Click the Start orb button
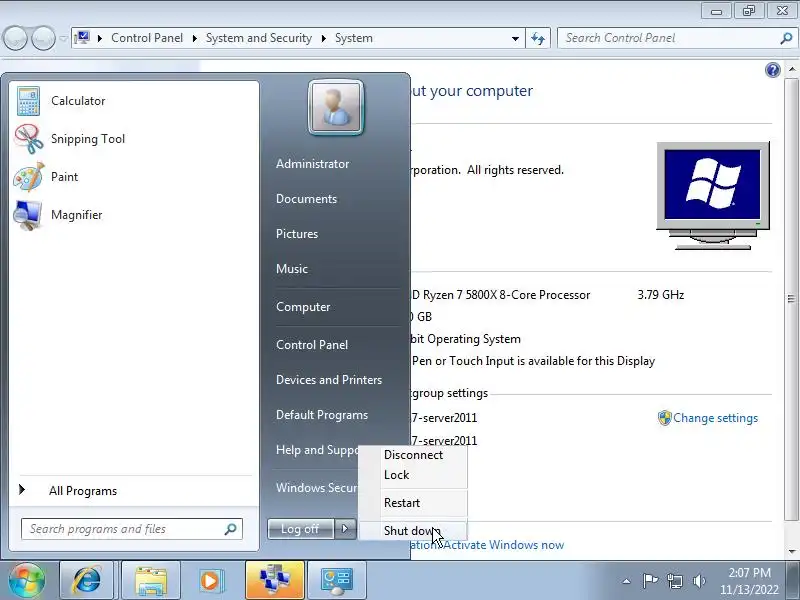This screenshot has height=600, width=800. pyautogui.click(x=27, y=581)
